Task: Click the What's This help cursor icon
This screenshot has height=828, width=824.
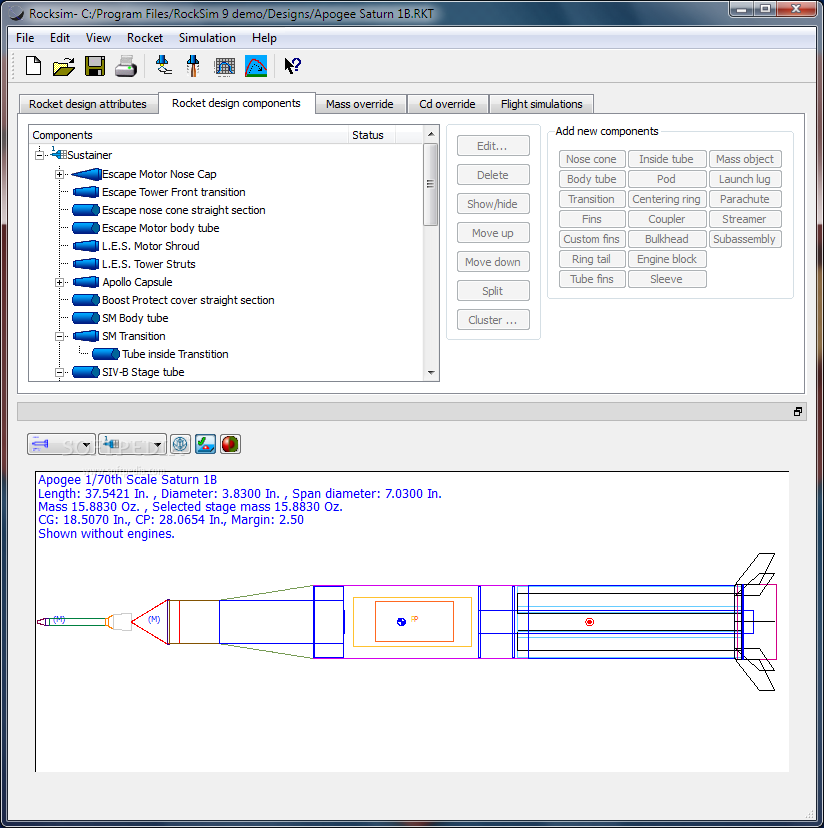Action: coord(292,66)
